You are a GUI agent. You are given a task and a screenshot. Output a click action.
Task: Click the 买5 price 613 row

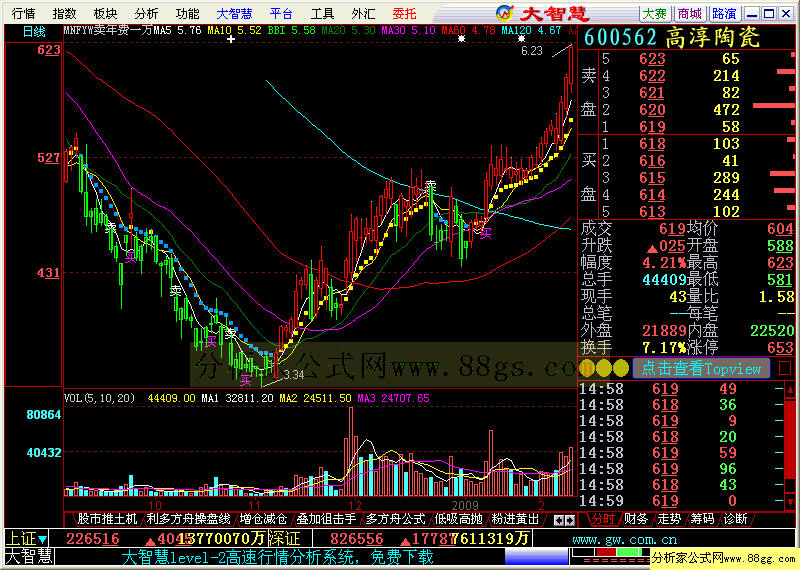pyautogui.click(x=686, y=212)
